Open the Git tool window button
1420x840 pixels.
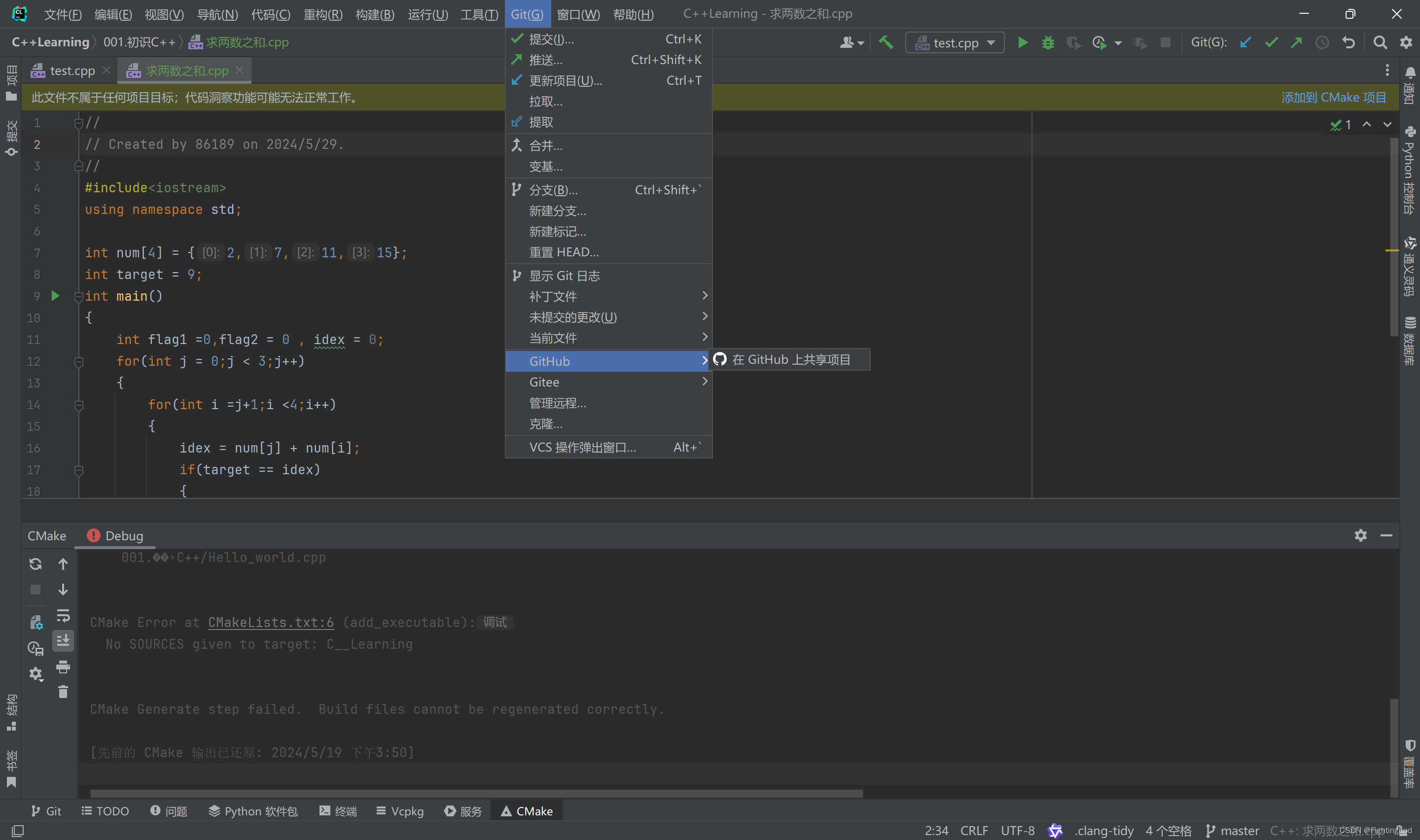[x=46, y=811]
